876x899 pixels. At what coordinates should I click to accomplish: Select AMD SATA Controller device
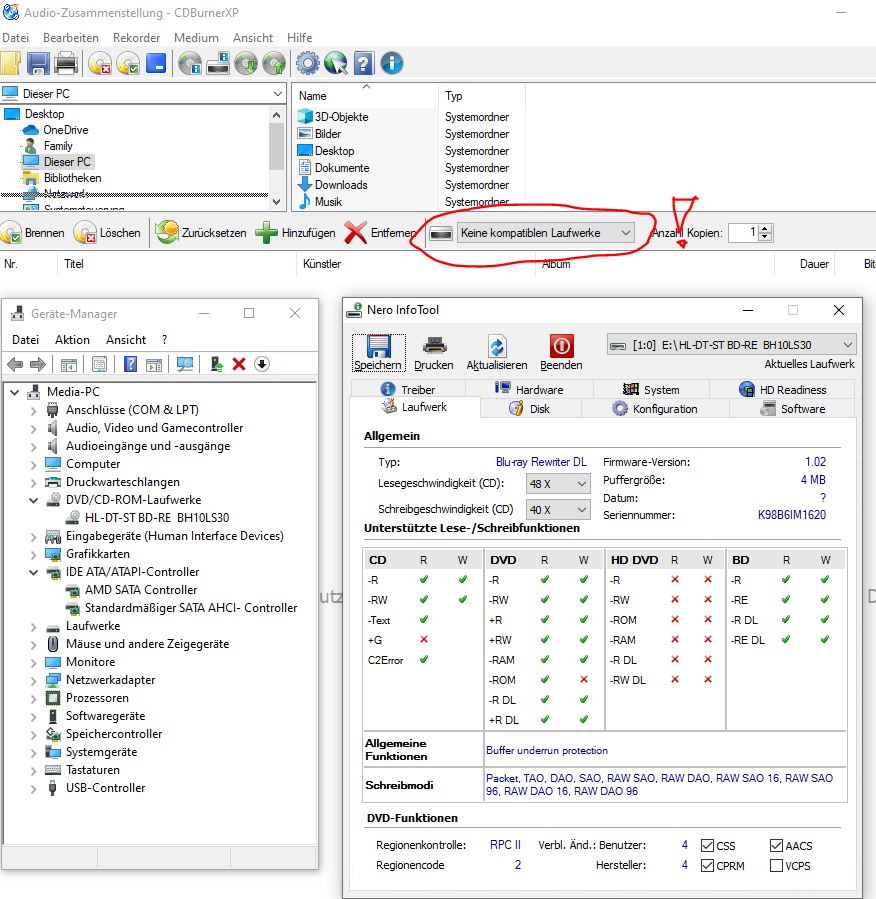click(x=140, y=590)
